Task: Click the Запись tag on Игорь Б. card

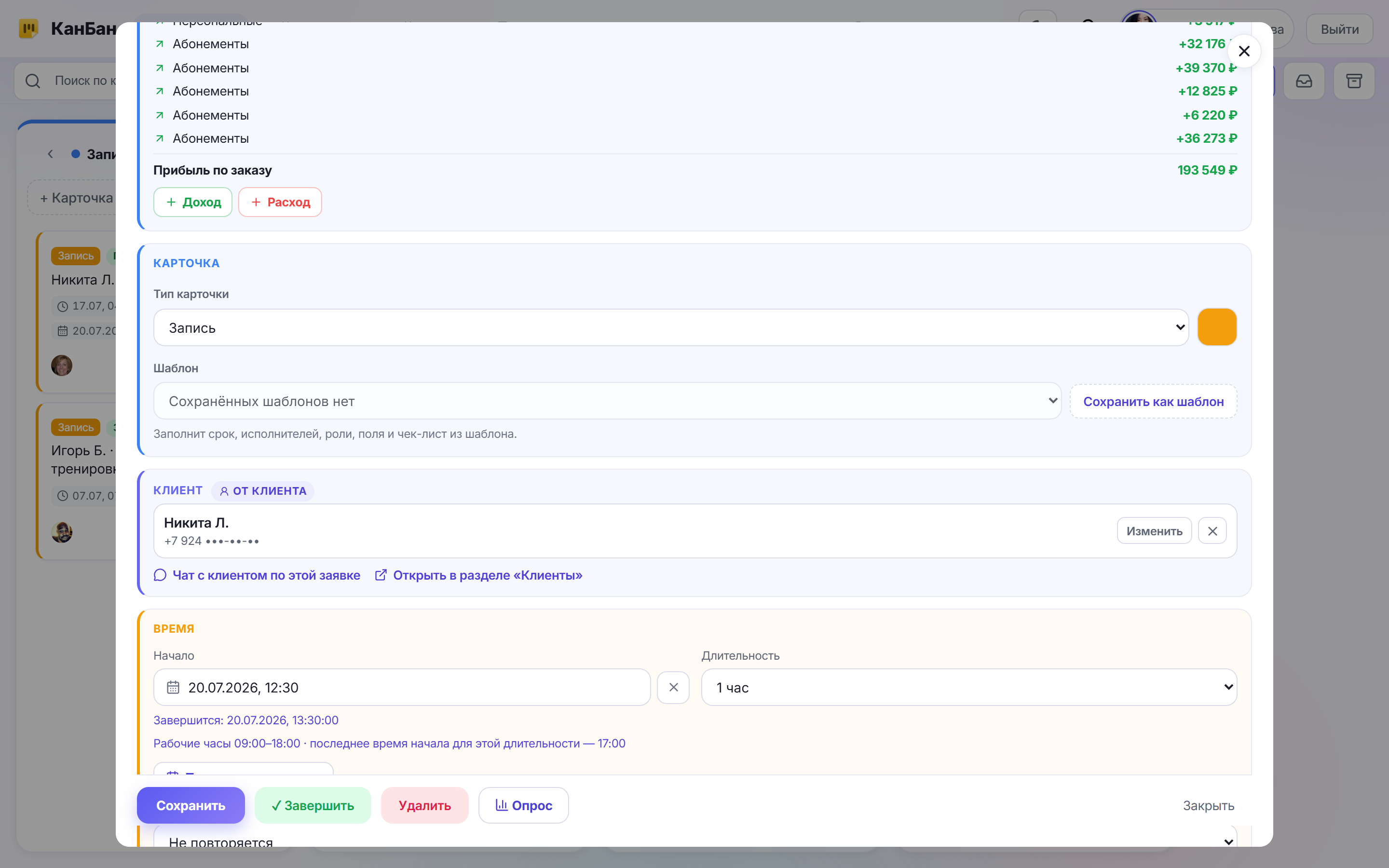Action: click(x=76, y=427)
